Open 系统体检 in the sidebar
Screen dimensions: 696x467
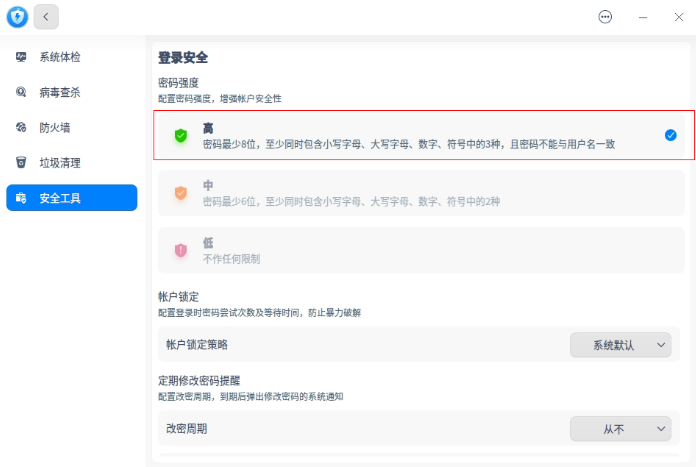click(x=72, y=57)
